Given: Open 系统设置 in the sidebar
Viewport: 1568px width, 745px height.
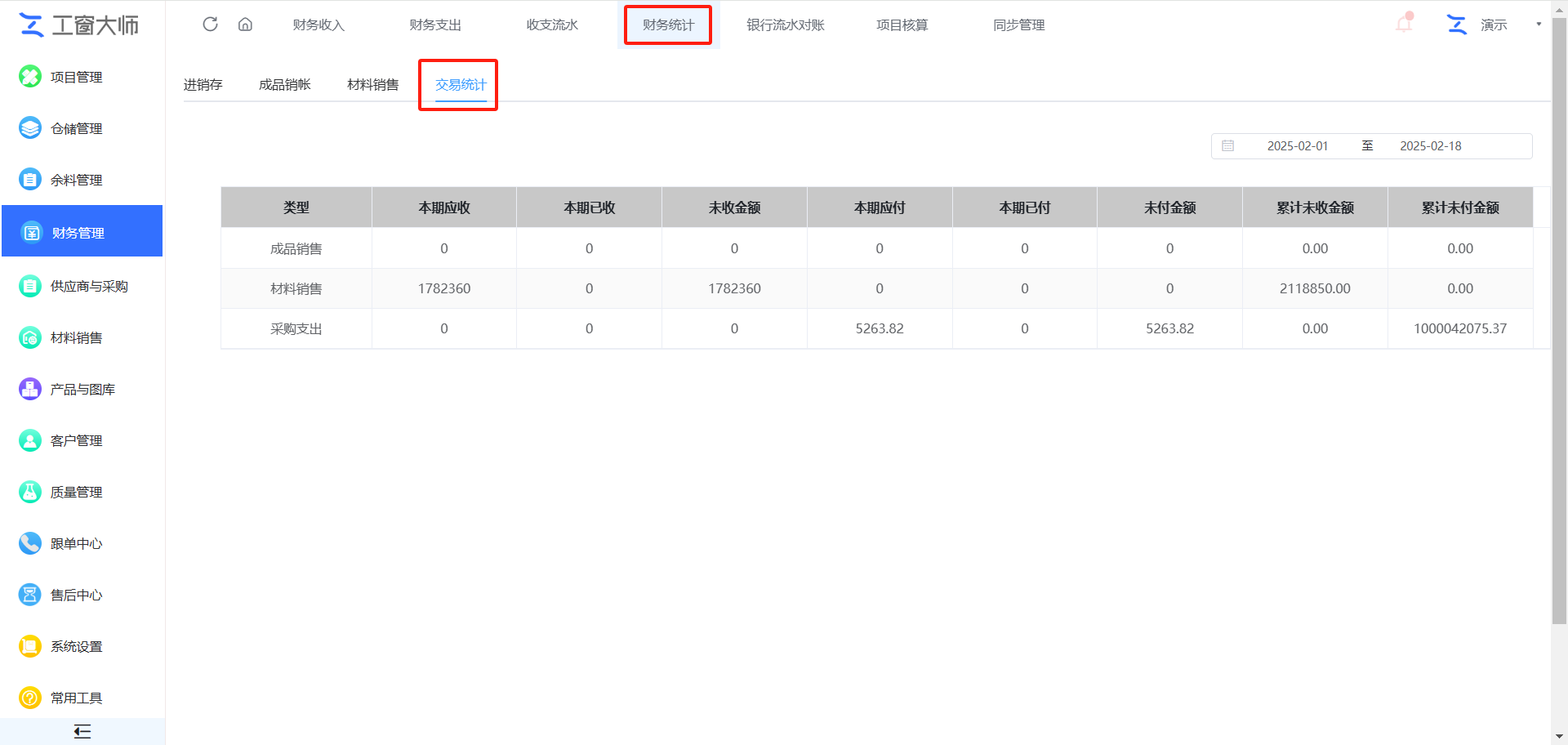Looking at the screenshot, I should point(77,646).
